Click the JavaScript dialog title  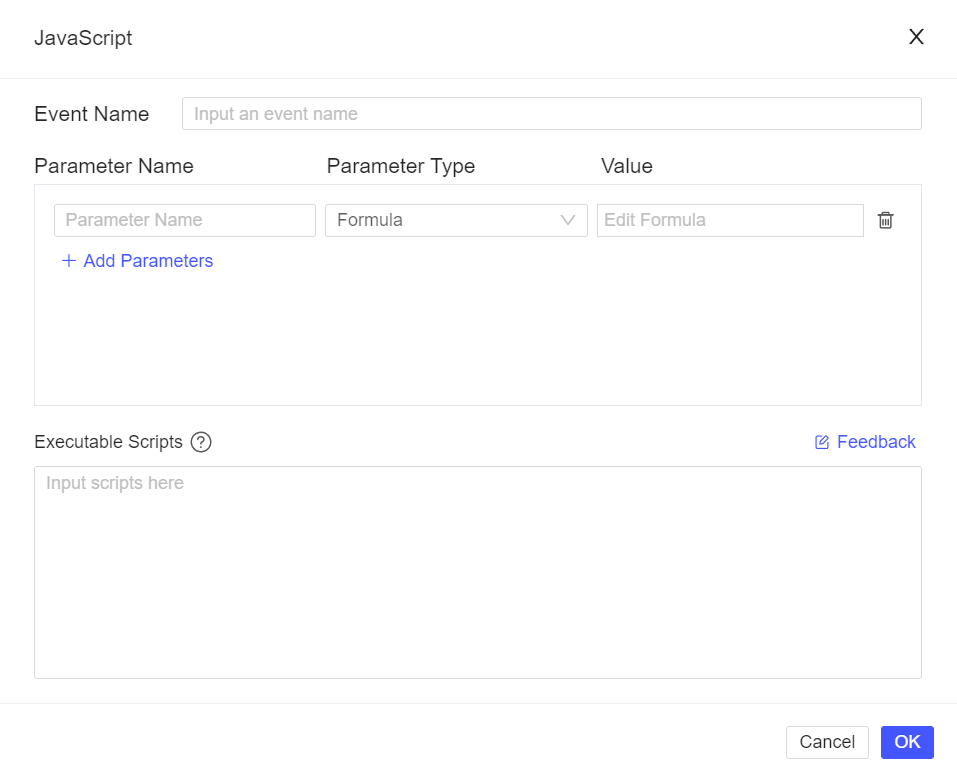coord(84,38)
